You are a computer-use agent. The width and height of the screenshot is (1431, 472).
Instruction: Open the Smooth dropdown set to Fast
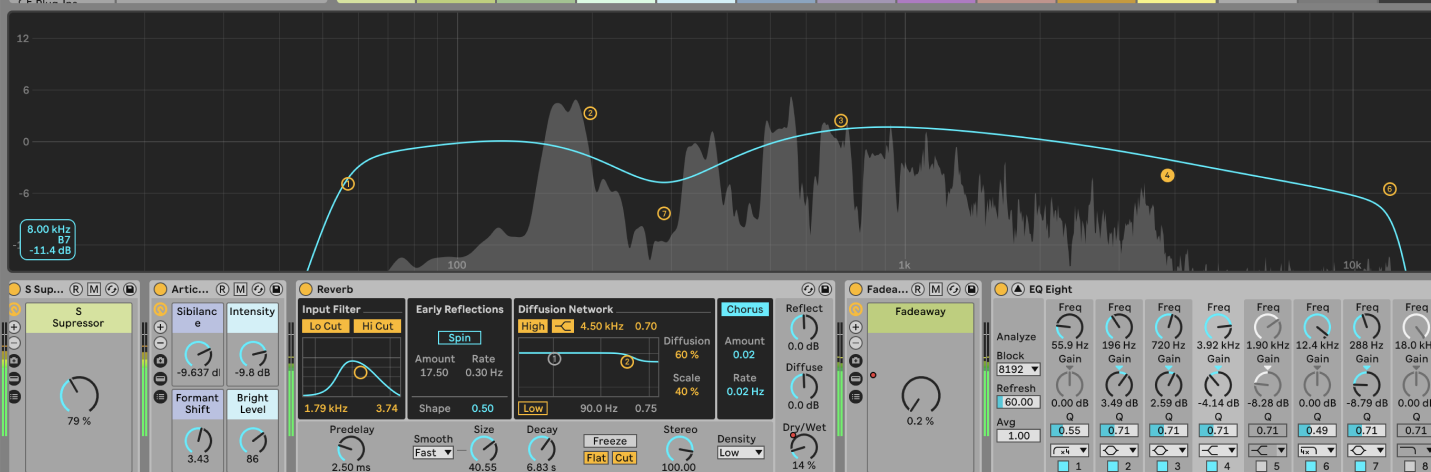(433, 453)
